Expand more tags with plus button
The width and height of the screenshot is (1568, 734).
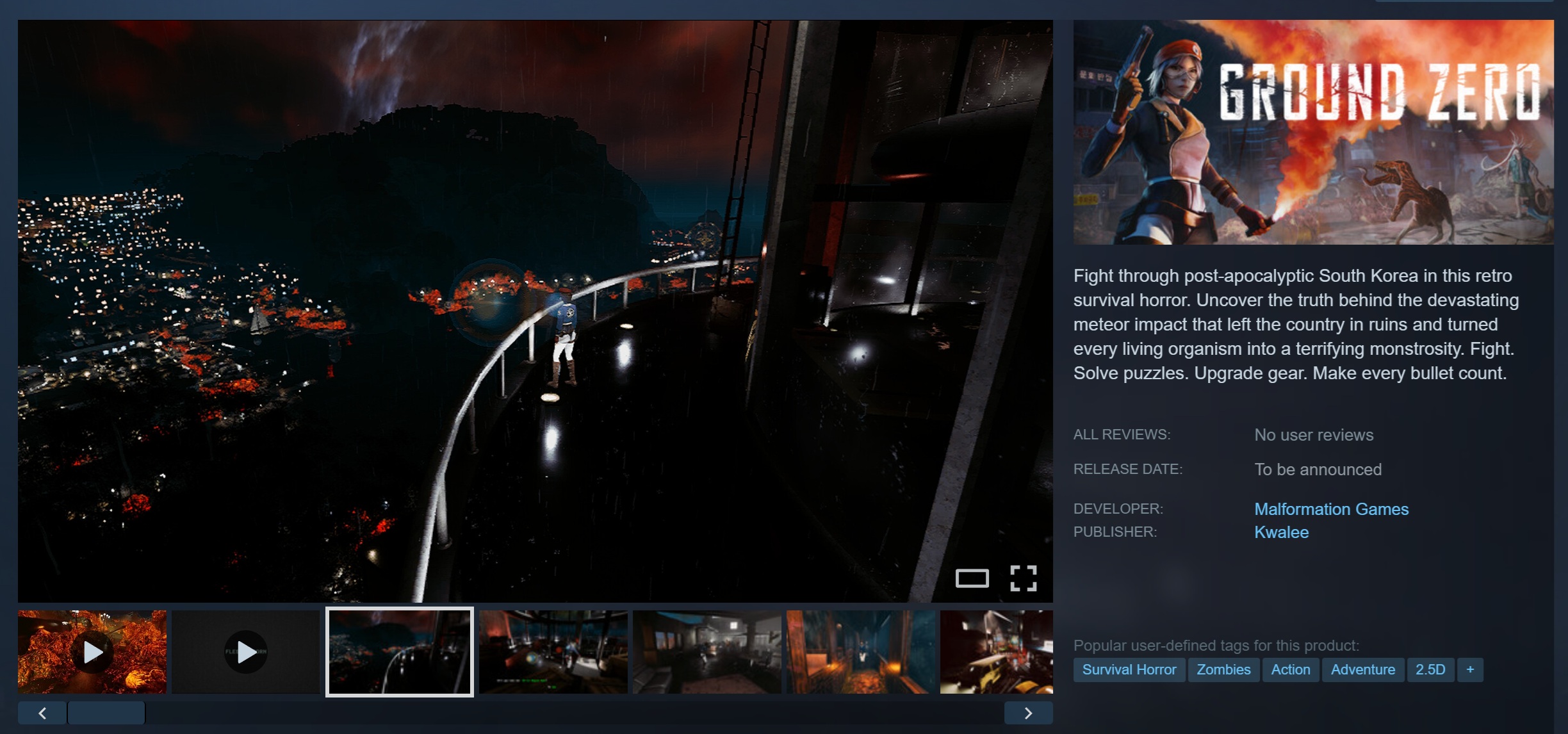[1470, 669]
